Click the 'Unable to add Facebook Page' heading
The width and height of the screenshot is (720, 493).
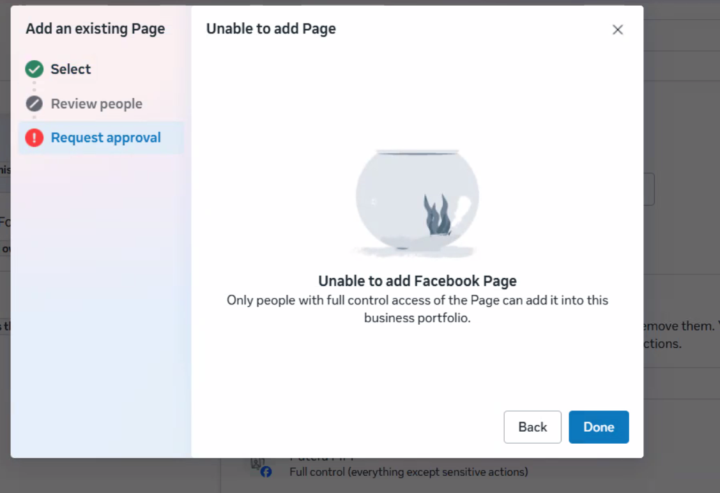tap(417, 281)
